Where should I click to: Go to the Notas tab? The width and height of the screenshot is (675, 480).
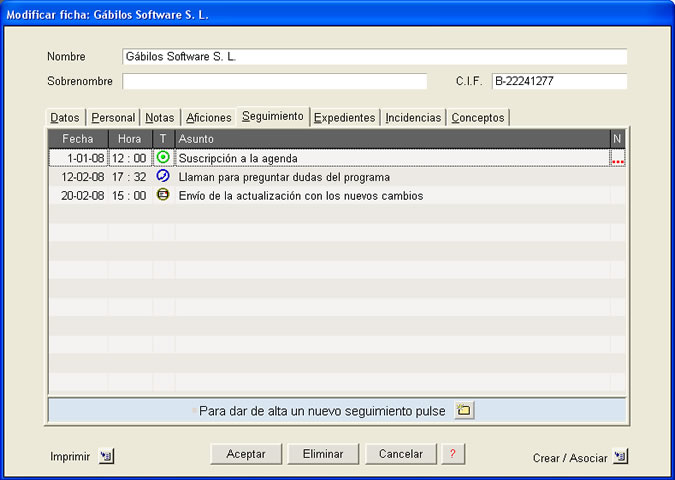[160, 118]
